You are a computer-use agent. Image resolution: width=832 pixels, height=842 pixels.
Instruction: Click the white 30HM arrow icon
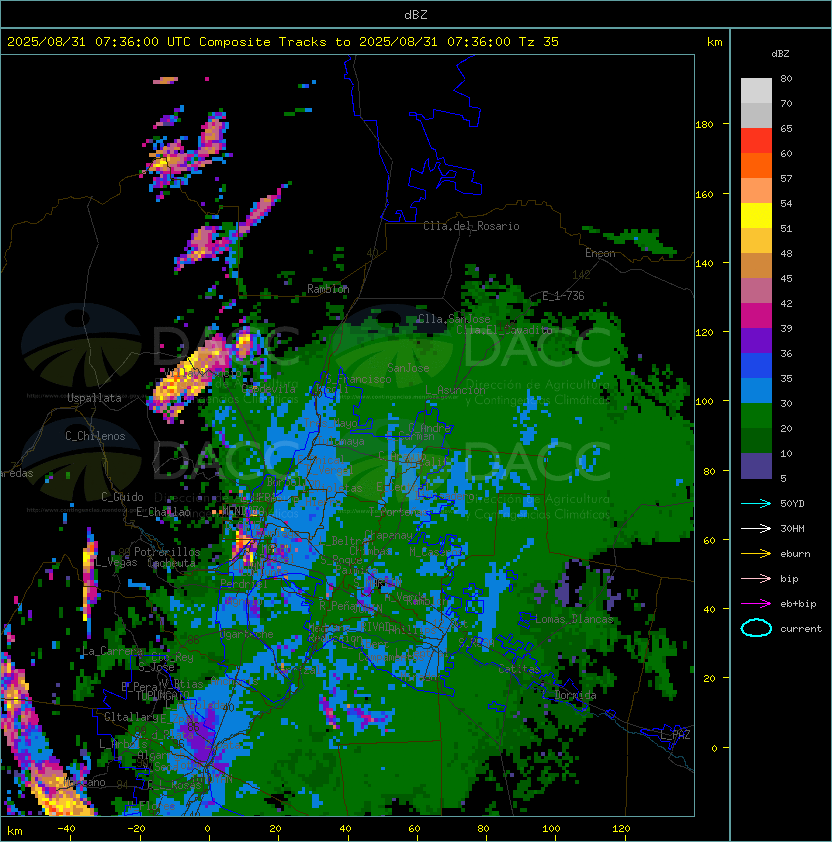tap(756, 528)
